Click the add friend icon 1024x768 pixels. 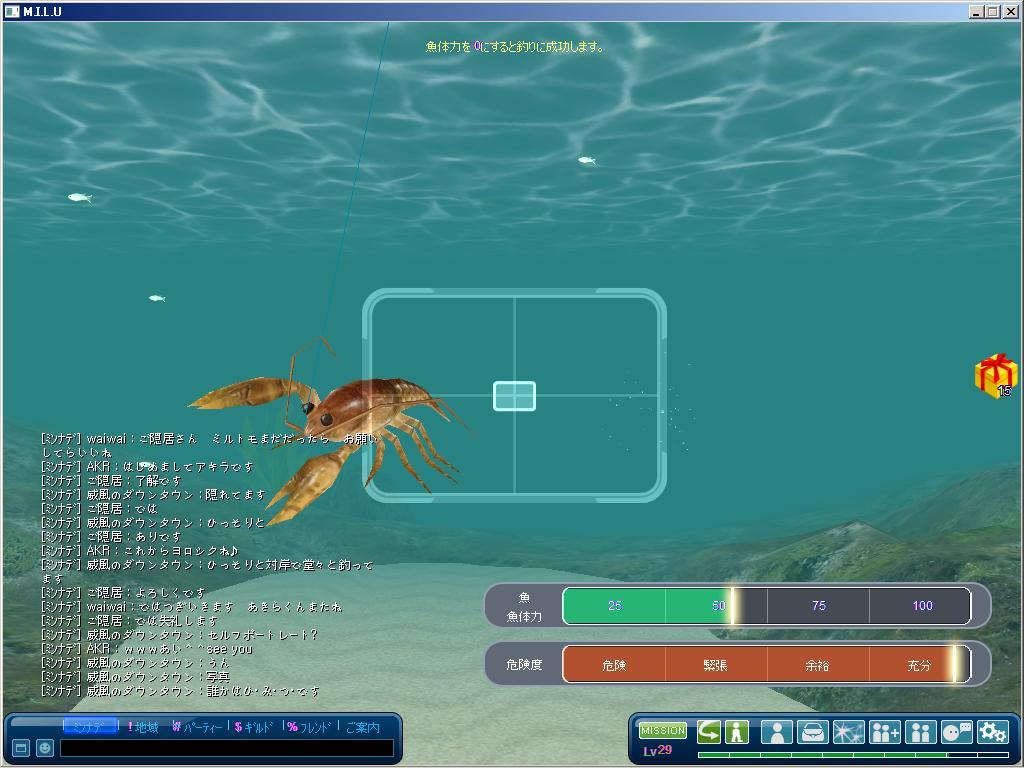pos(885,732)
